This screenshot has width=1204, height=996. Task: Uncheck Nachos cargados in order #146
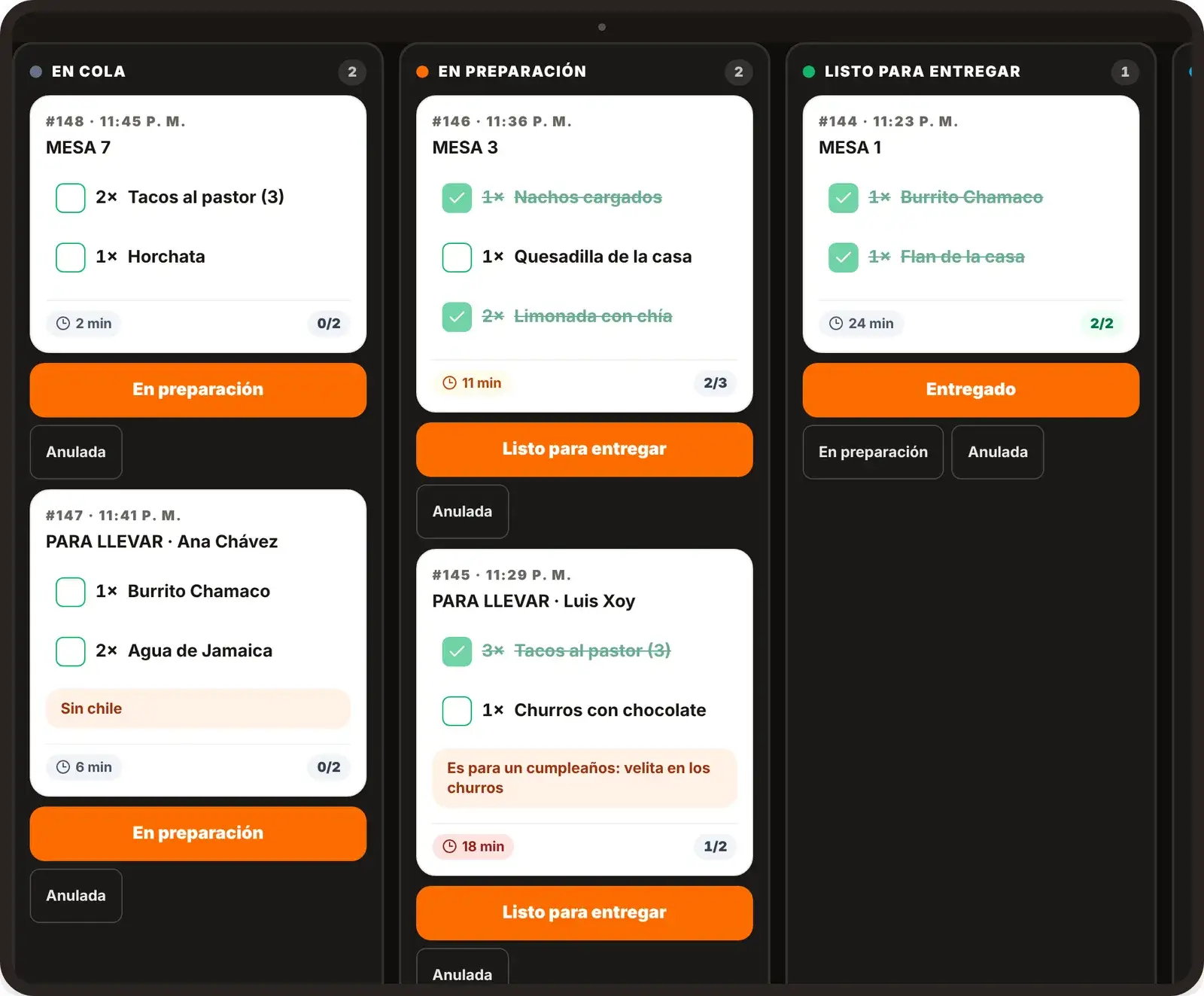click(457, 198)
